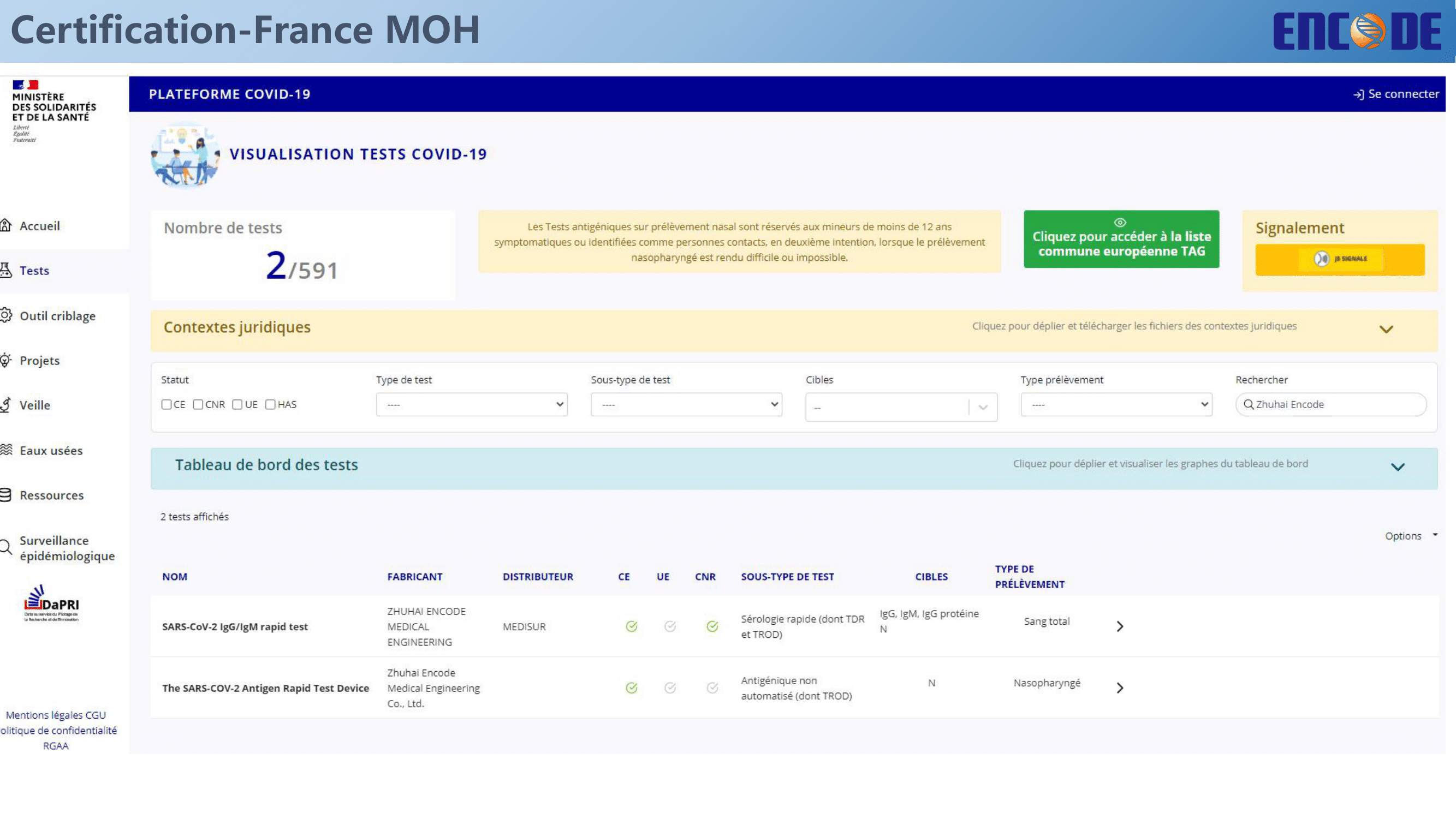Expand the Contextes juridiques section
This screenshot has height=819, width=1456.
coord(1386,330)
